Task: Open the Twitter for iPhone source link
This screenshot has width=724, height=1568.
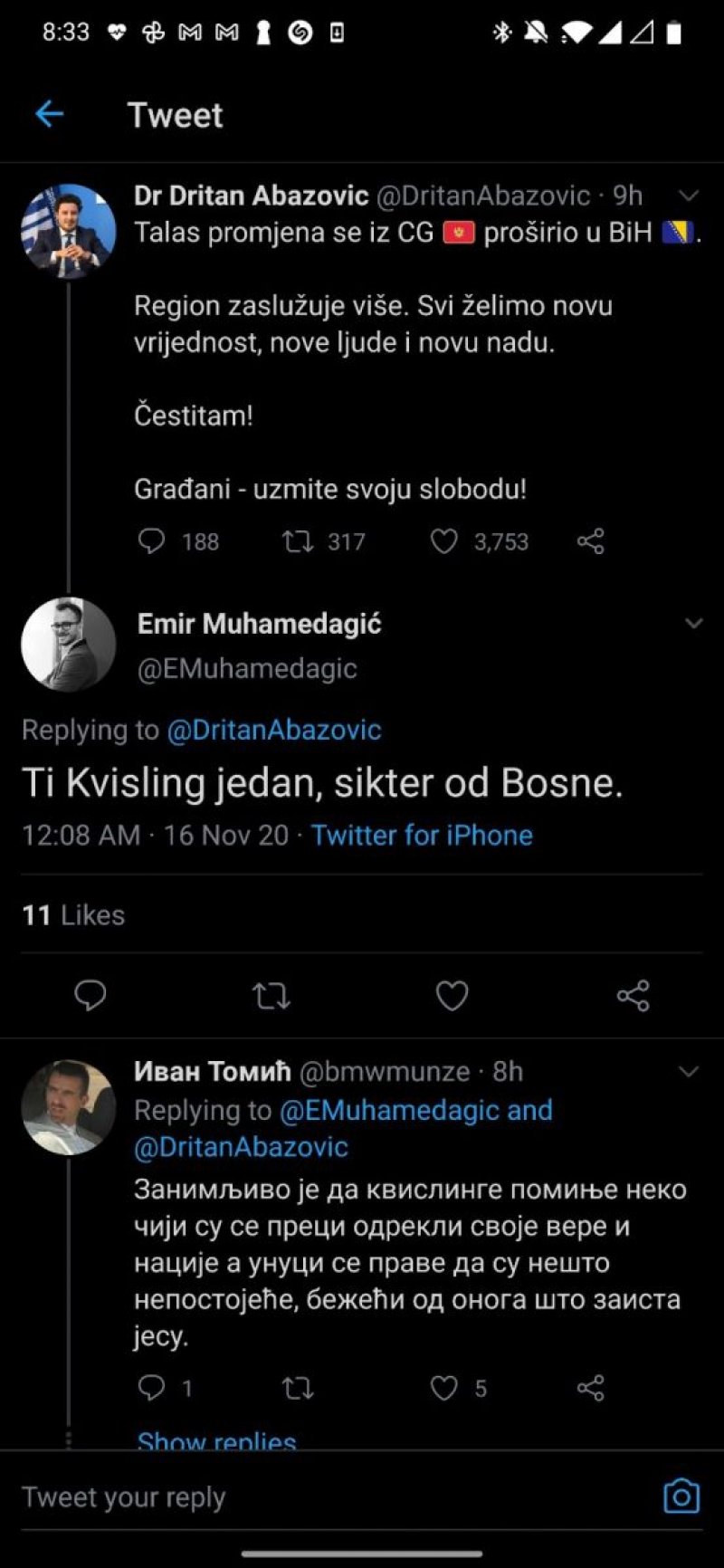Action: [x=422, y=835]
